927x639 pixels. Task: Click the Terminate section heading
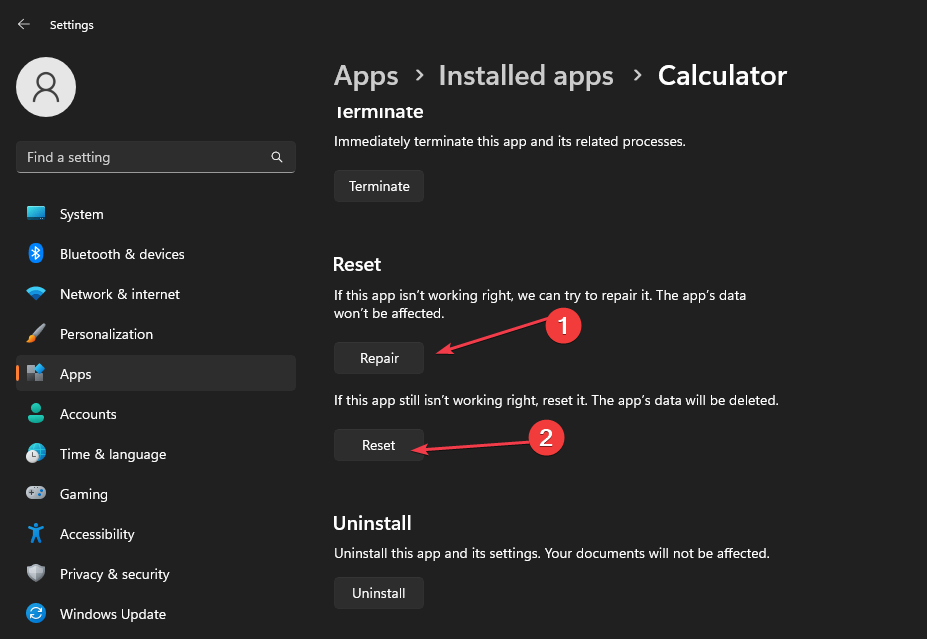point(378,112)
